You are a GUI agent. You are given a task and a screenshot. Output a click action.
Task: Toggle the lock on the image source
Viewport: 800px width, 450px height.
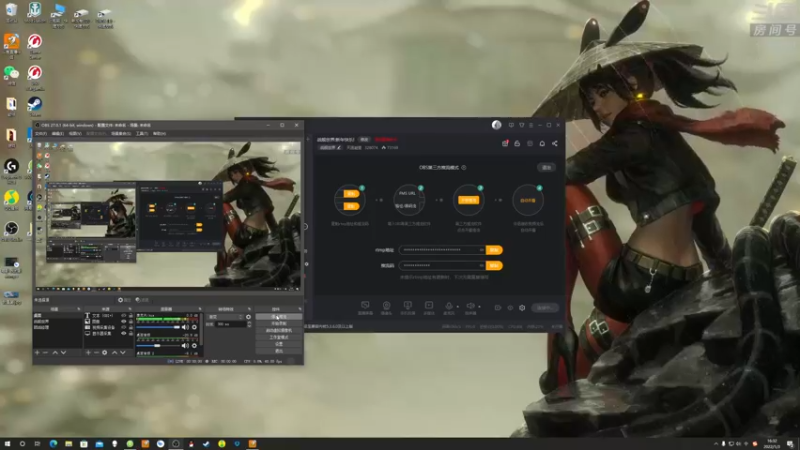(x=131, y=321)
